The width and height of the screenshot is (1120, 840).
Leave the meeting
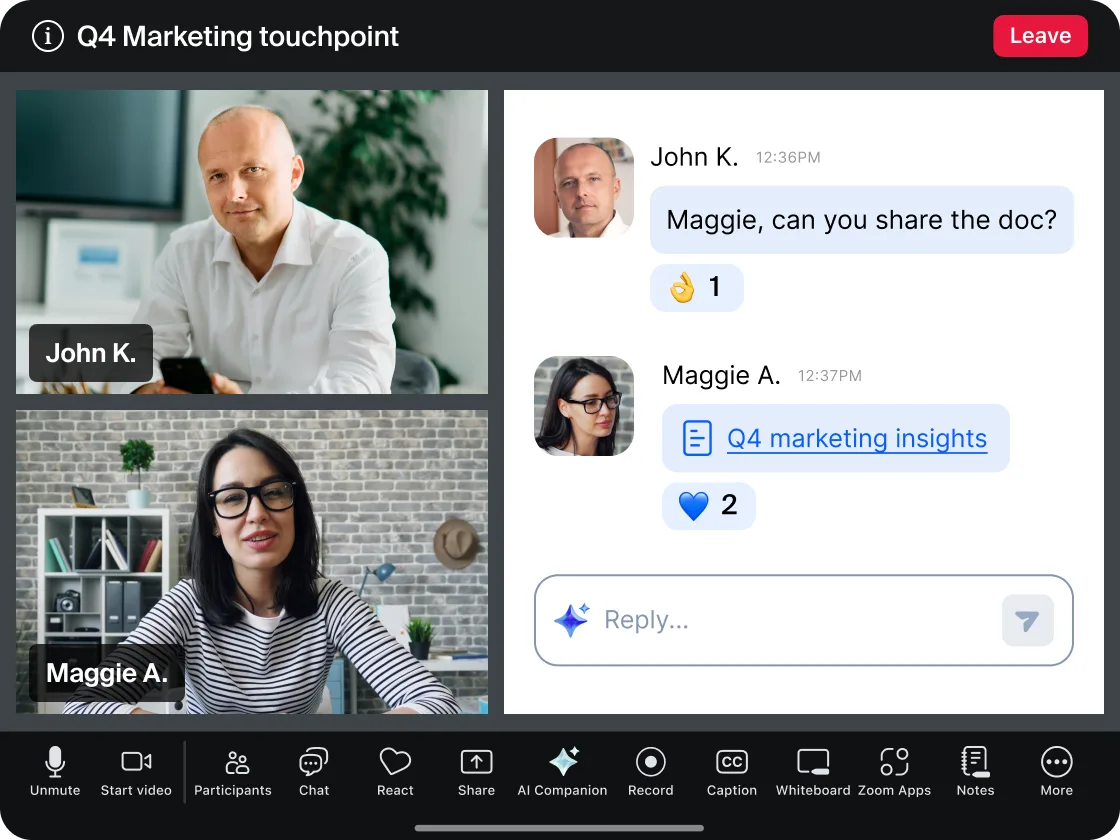click(x=1040, y=35)
